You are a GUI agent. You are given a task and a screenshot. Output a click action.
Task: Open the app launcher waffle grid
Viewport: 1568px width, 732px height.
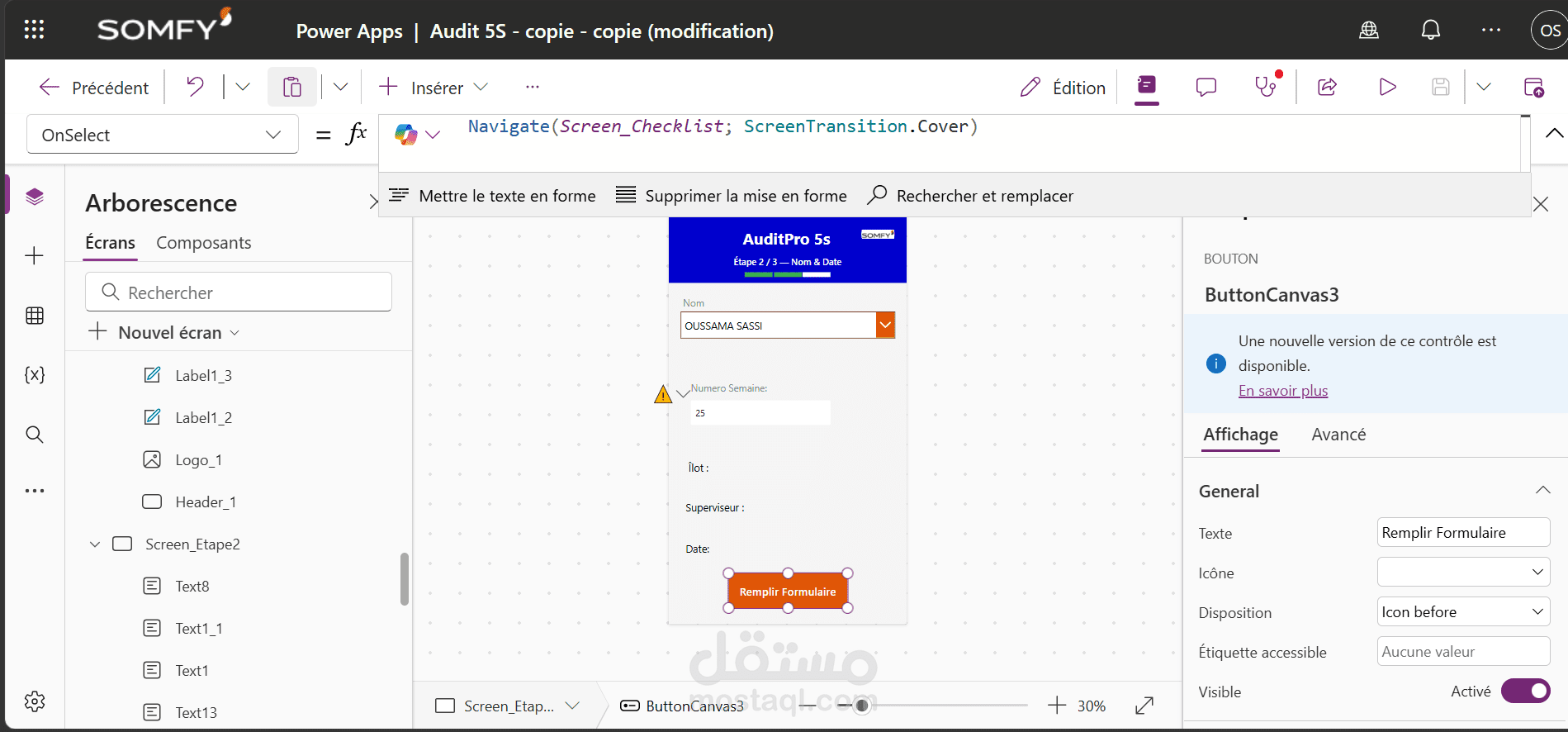pos(34,31)
